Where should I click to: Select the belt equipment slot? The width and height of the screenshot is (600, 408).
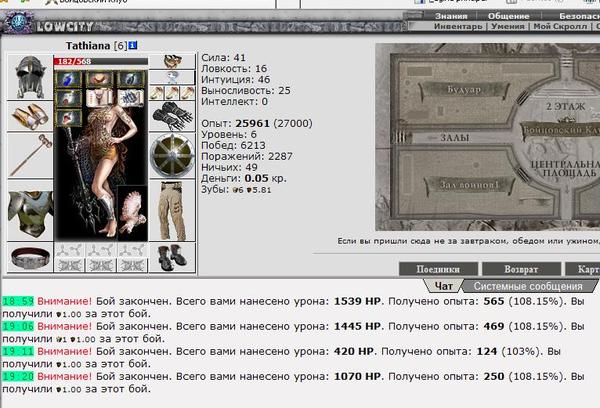(x=30, y=257)
